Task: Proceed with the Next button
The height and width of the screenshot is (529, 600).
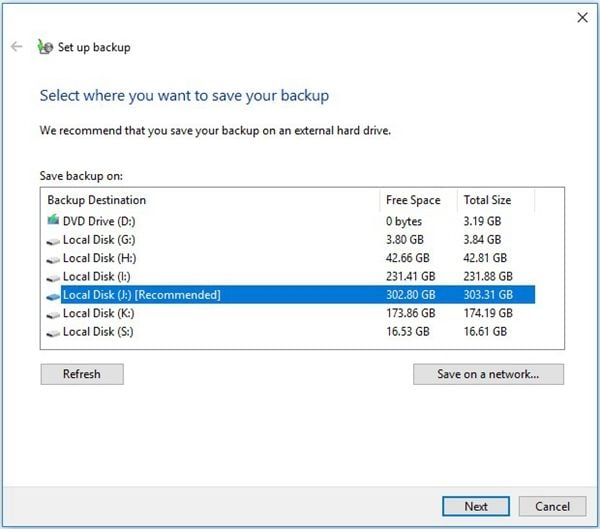Action: tap(476, 506)
